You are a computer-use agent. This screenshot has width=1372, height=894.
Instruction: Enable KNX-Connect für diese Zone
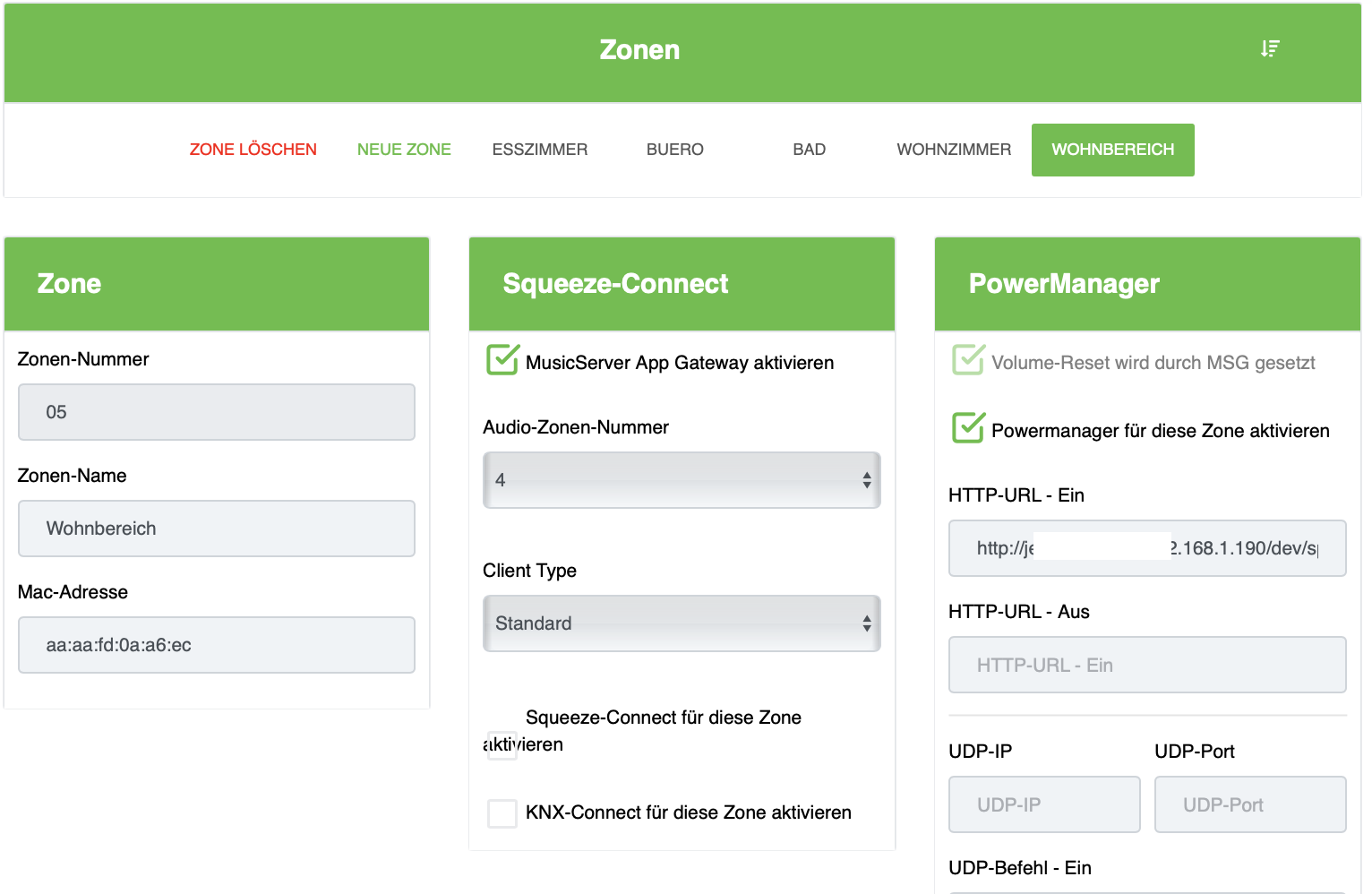pyautogui.click(x=502, y=813)
